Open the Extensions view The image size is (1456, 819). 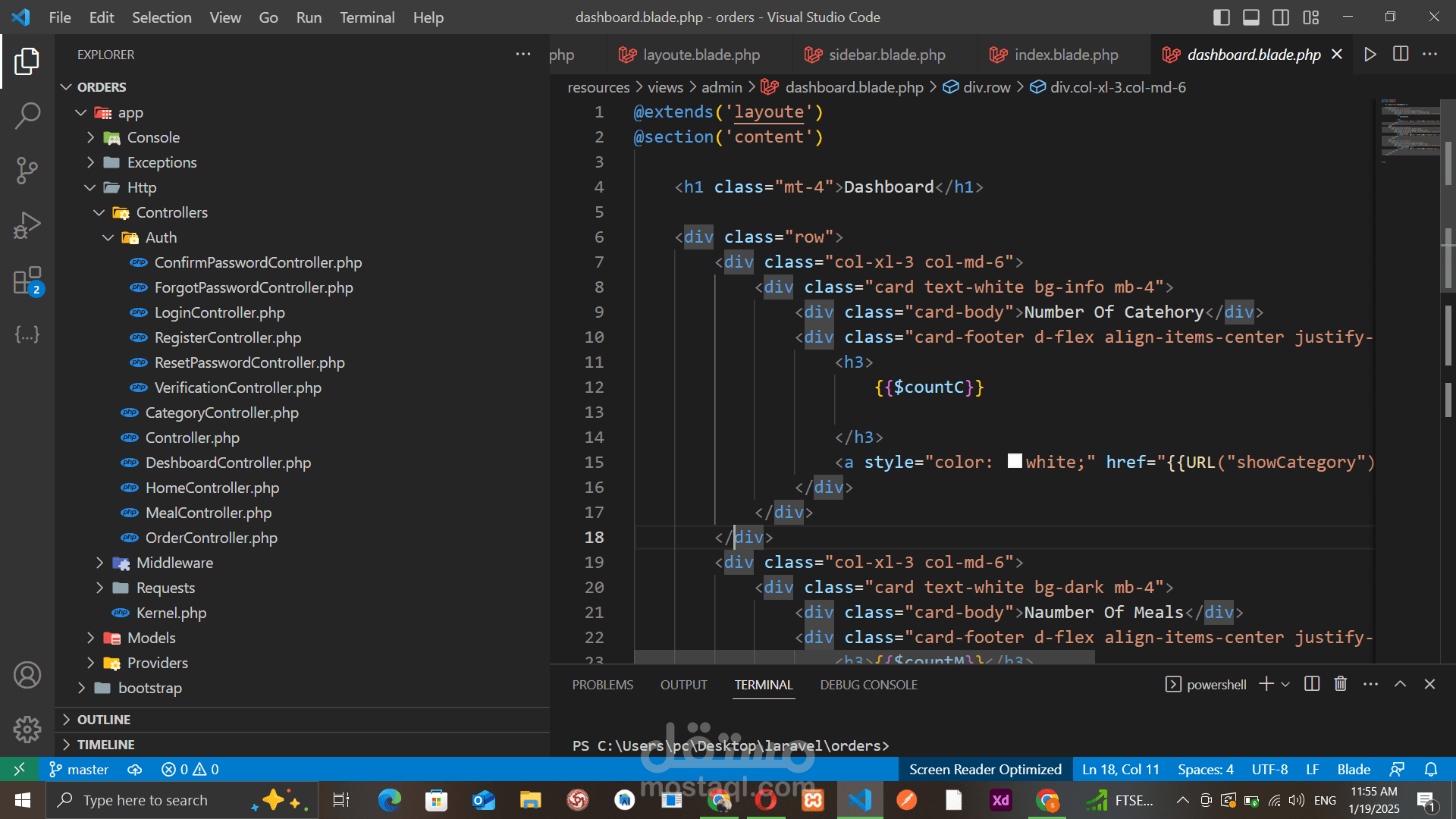point(27,281)
